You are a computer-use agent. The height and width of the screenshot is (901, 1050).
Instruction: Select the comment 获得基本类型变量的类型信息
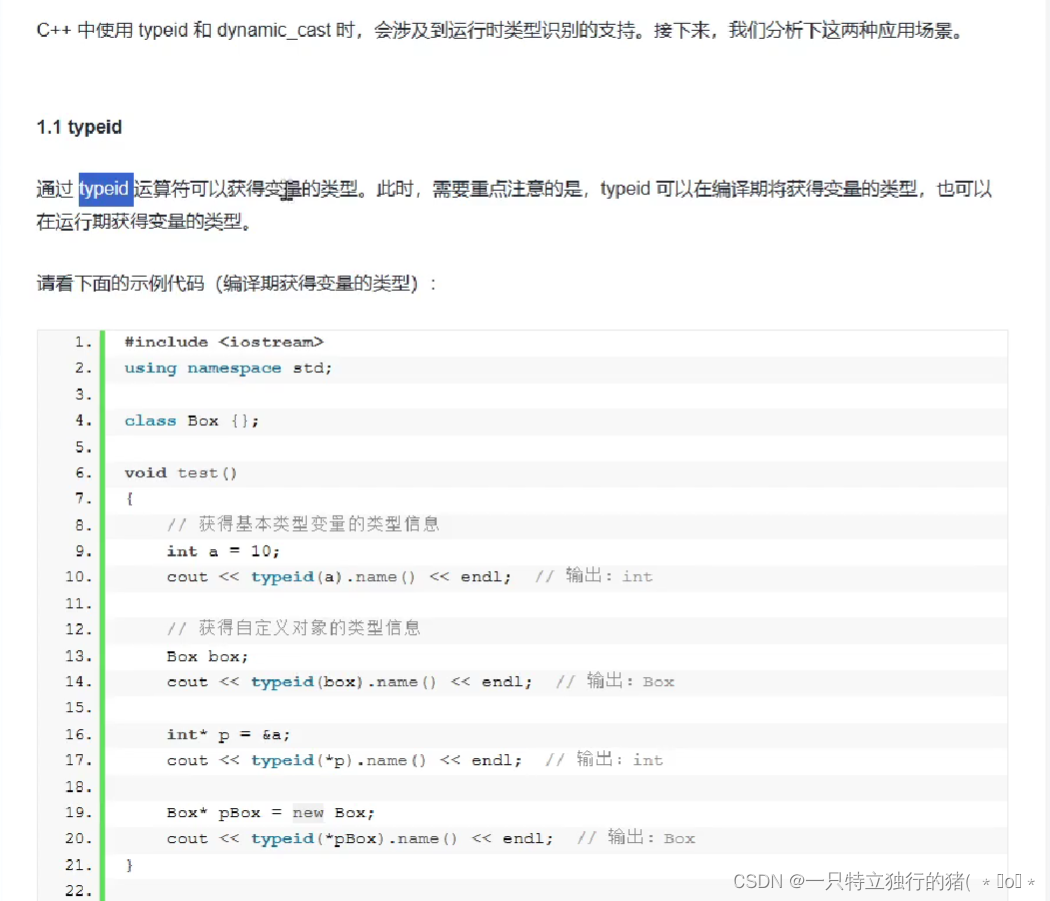(300, 524)
